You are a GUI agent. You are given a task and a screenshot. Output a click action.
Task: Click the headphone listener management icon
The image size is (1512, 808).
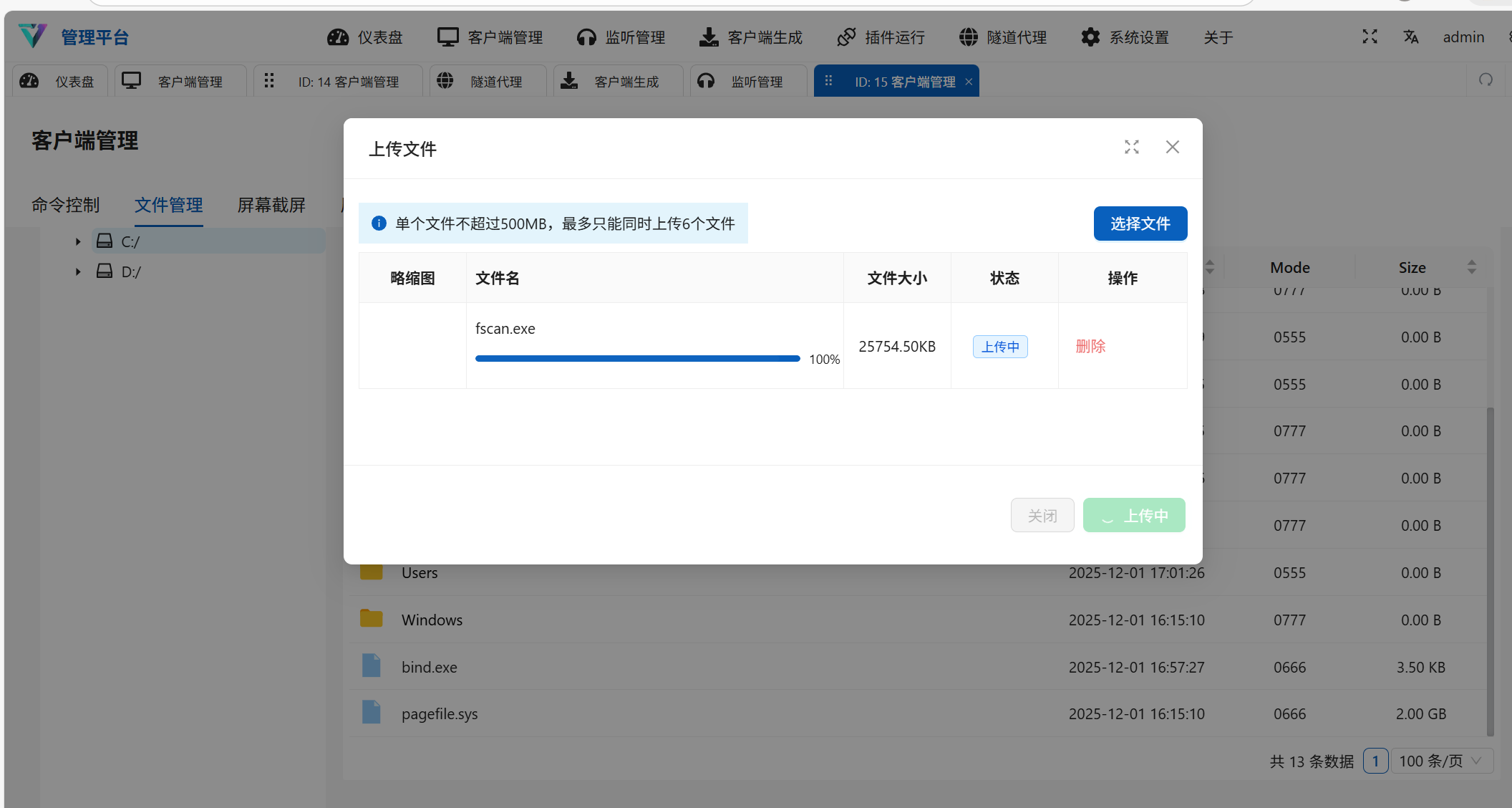[586, 37]
